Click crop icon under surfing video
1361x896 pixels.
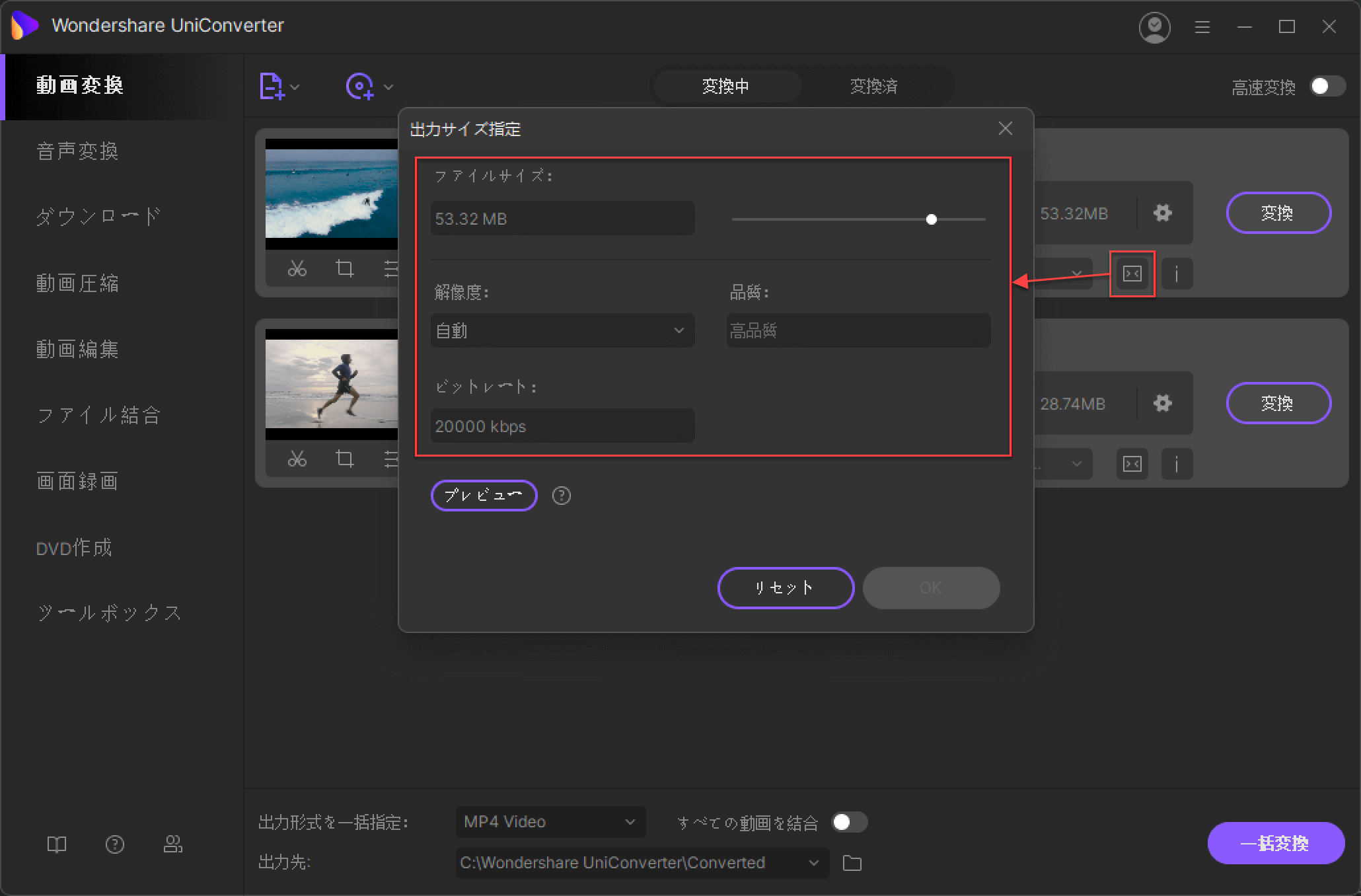[344, 268]
